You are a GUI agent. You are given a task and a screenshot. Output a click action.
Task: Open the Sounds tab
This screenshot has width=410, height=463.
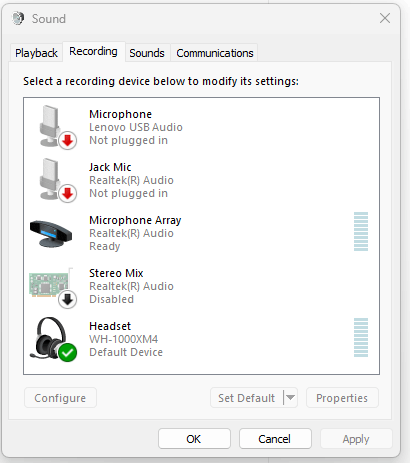(x=147, y=53)
